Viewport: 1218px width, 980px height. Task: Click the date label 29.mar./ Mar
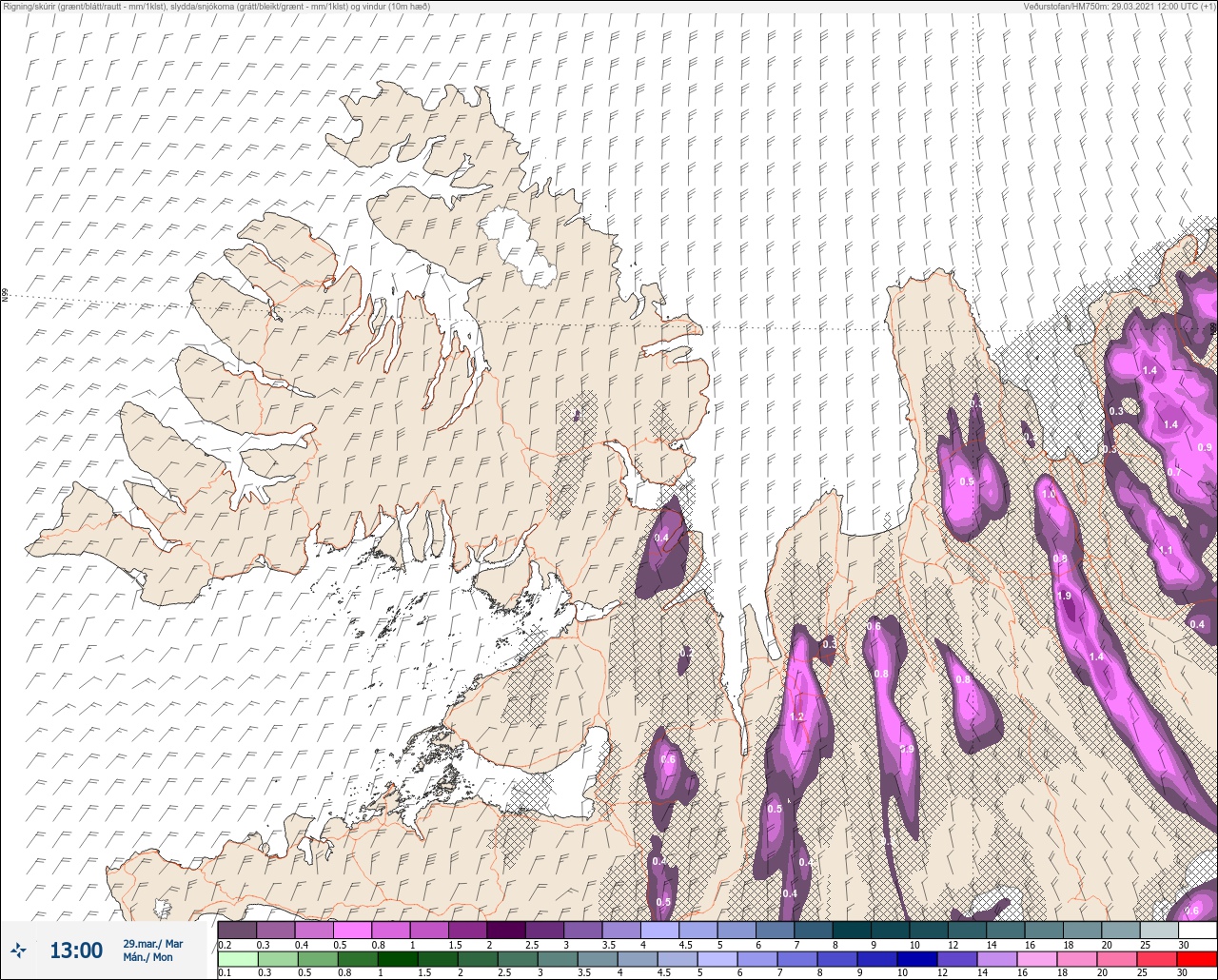153,944
